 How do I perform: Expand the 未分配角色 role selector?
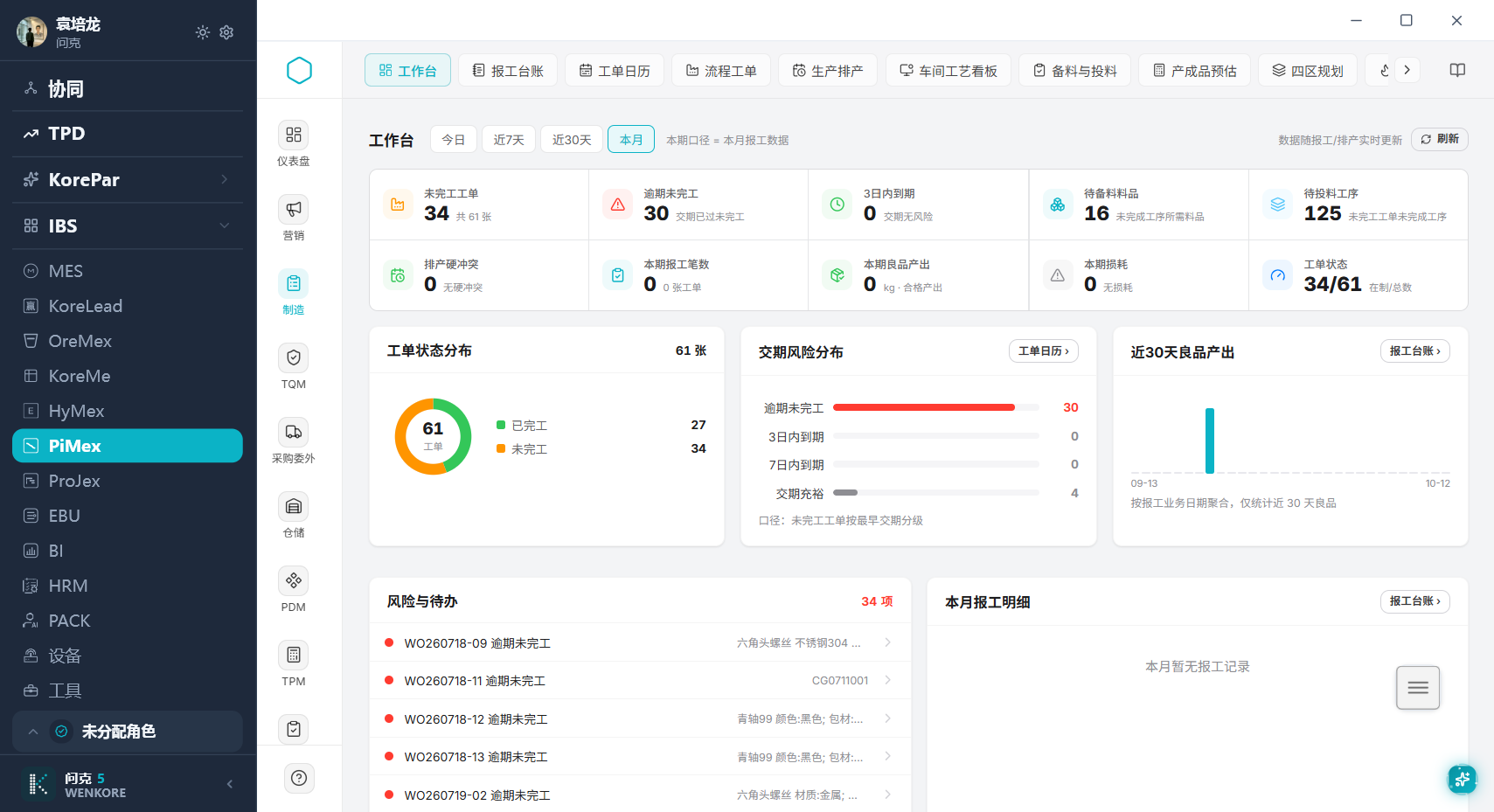[x=128, y=732]
